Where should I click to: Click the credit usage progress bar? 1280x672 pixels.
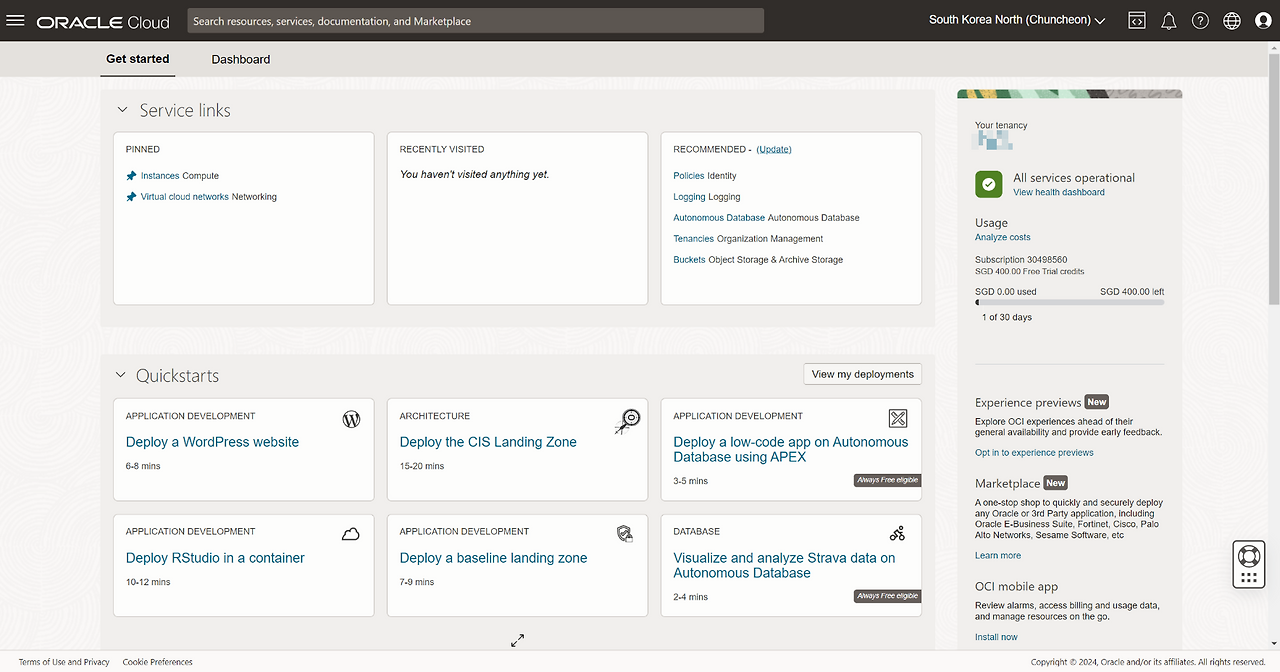point(1069,302)
